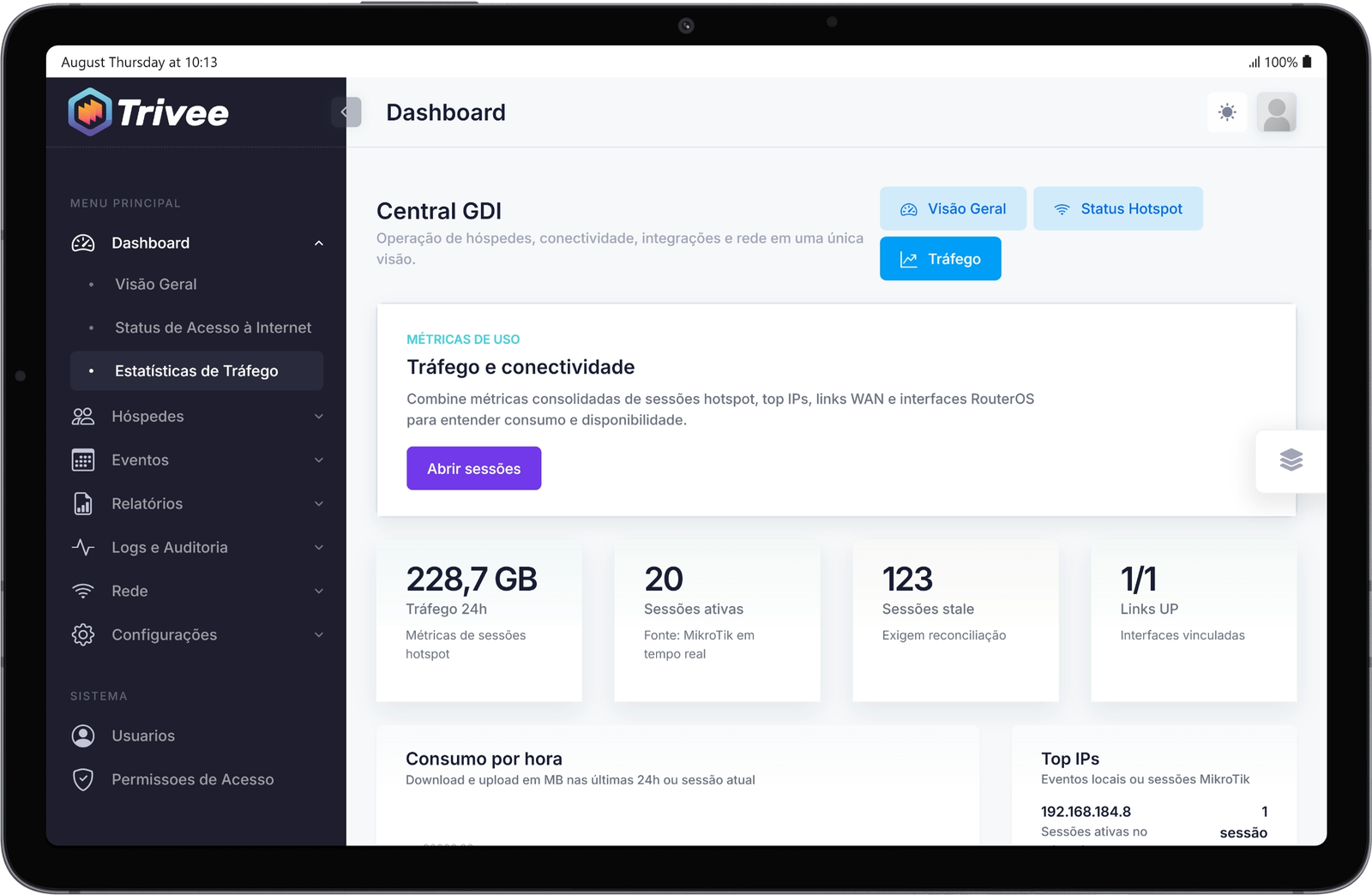Expand the Rede submenu chevron
The image size is (1372, 895).
click(x=319, y=591)
